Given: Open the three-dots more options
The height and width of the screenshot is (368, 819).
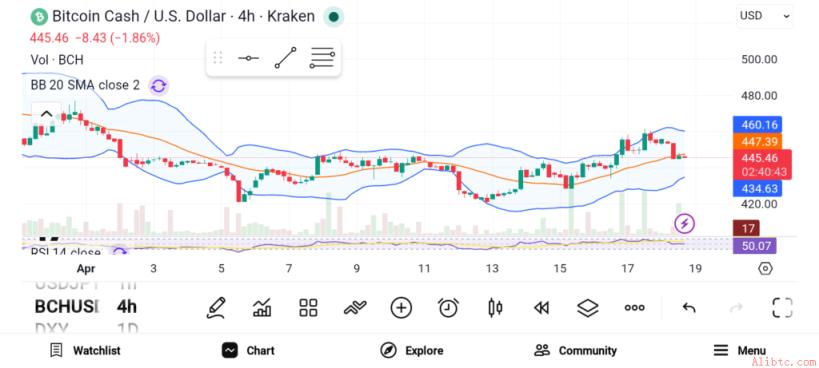Looking at the screenshot, I should click(x=635, y=307).
